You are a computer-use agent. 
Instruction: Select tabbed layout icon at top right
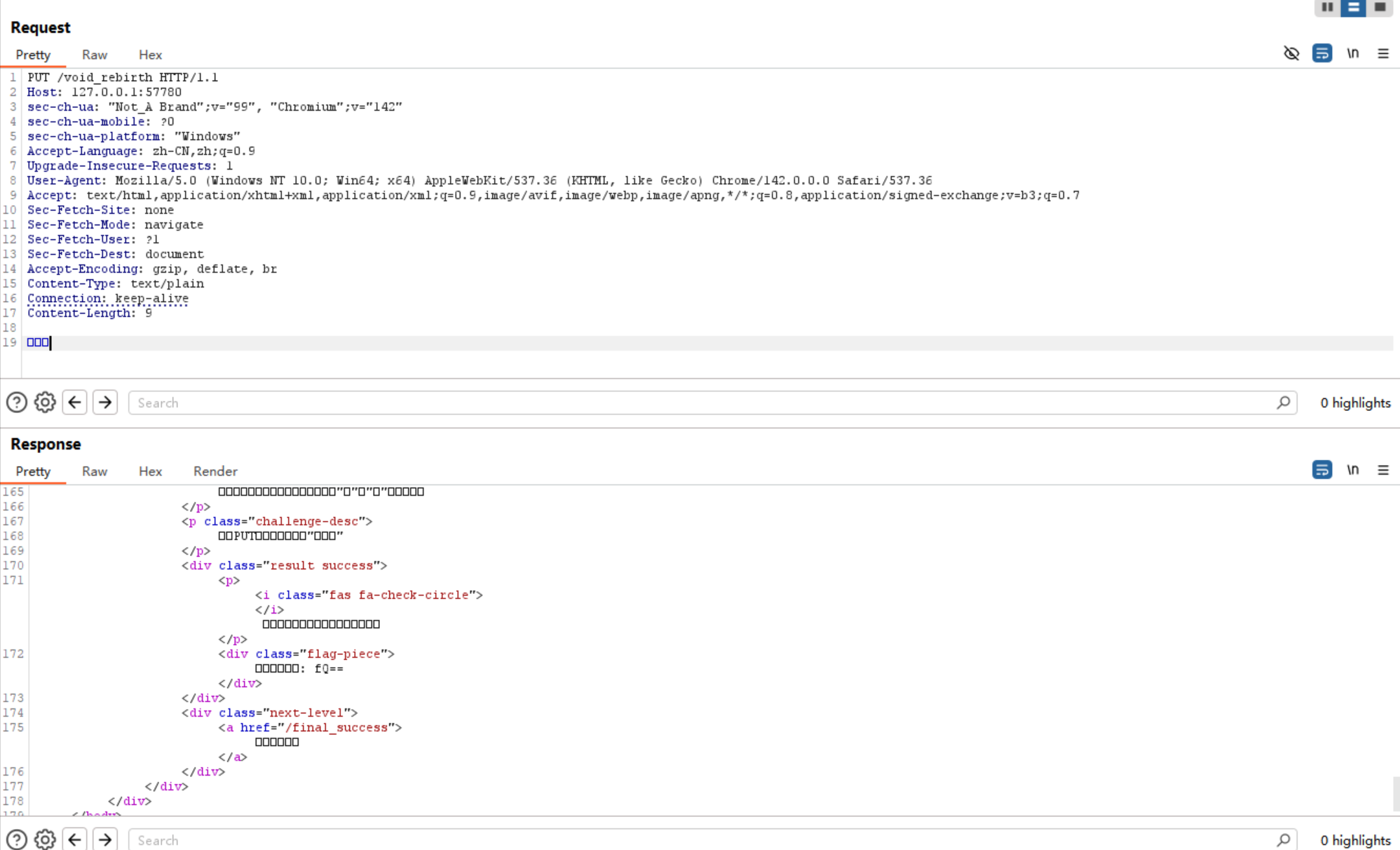tap(1380, 7)
